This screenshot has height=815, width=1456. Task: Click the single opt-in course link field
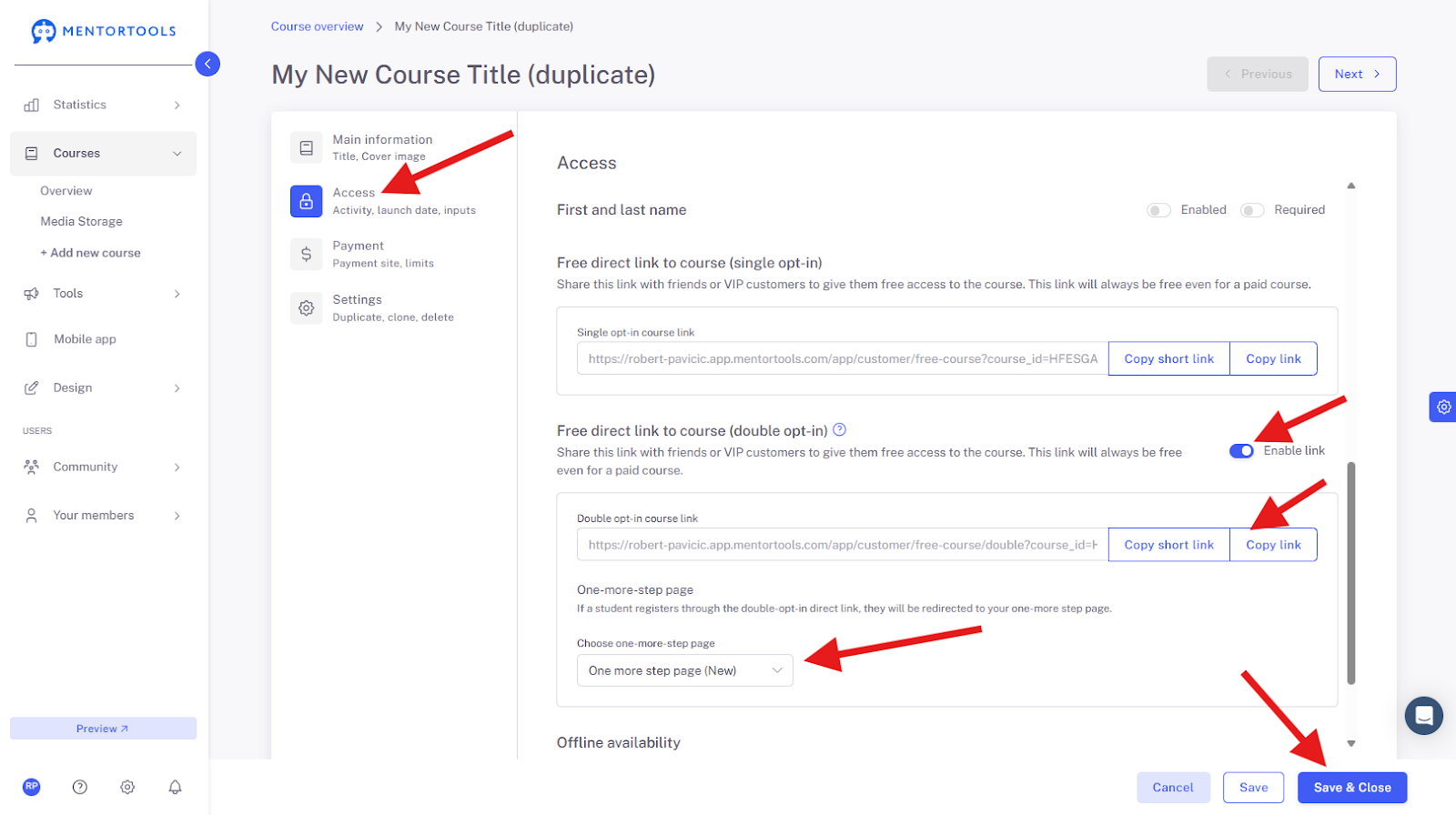(x=843, y=358)
